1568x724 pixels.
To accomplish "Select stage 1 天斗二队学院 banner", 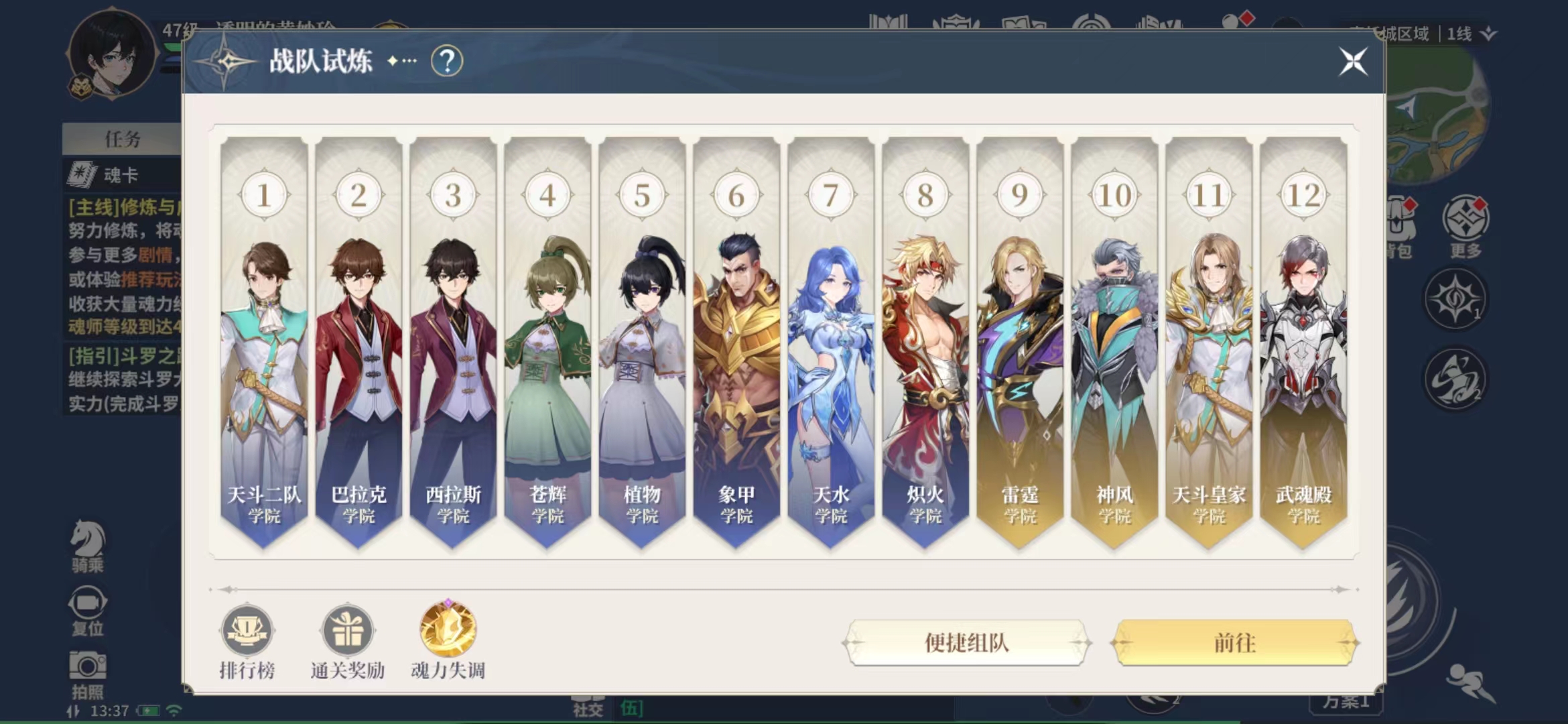I will [x=264, y=343].
